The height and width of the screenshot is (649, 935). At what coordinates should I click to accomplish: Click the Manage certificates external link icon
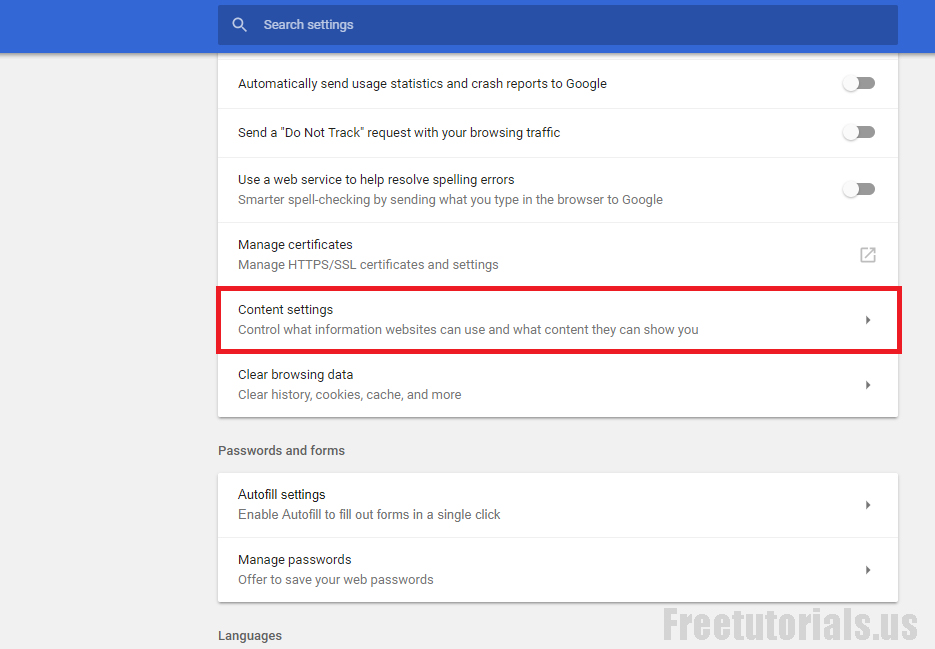(x=867, y=255)
